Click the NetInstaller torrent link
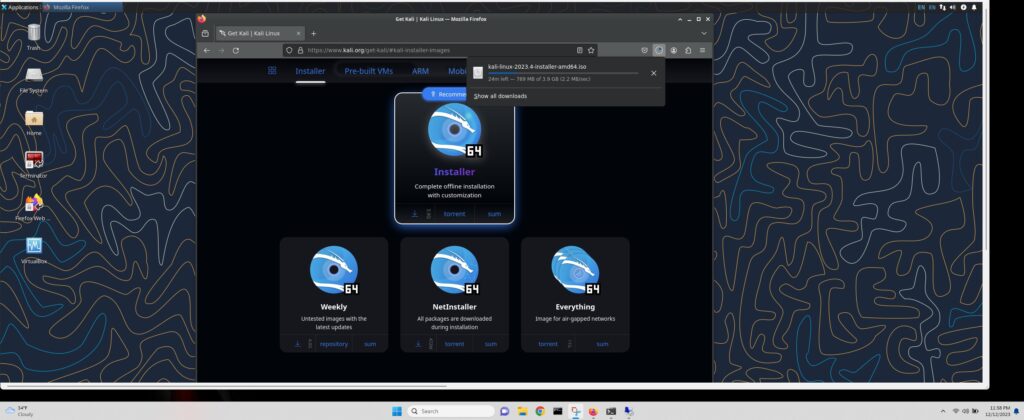The width and height of the screenshot is (1024, 420). pyautogui.click(x=454, y=344)
